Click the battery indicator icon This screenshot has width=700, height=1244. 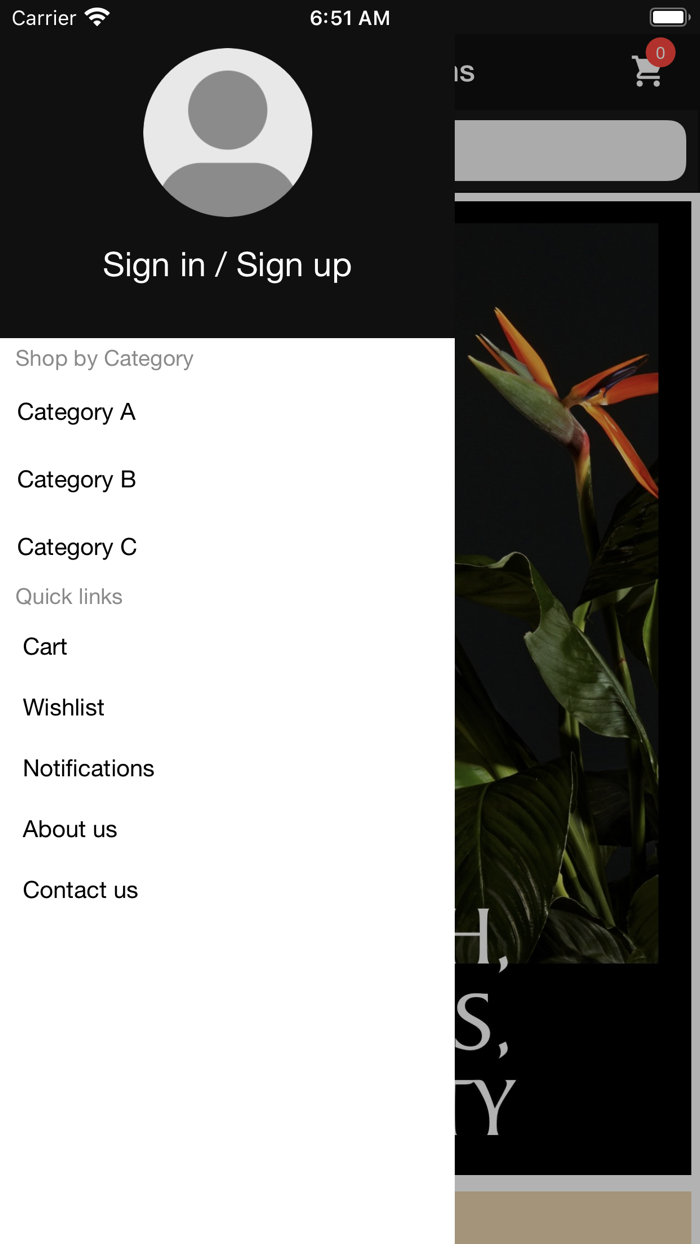(670, 17)
